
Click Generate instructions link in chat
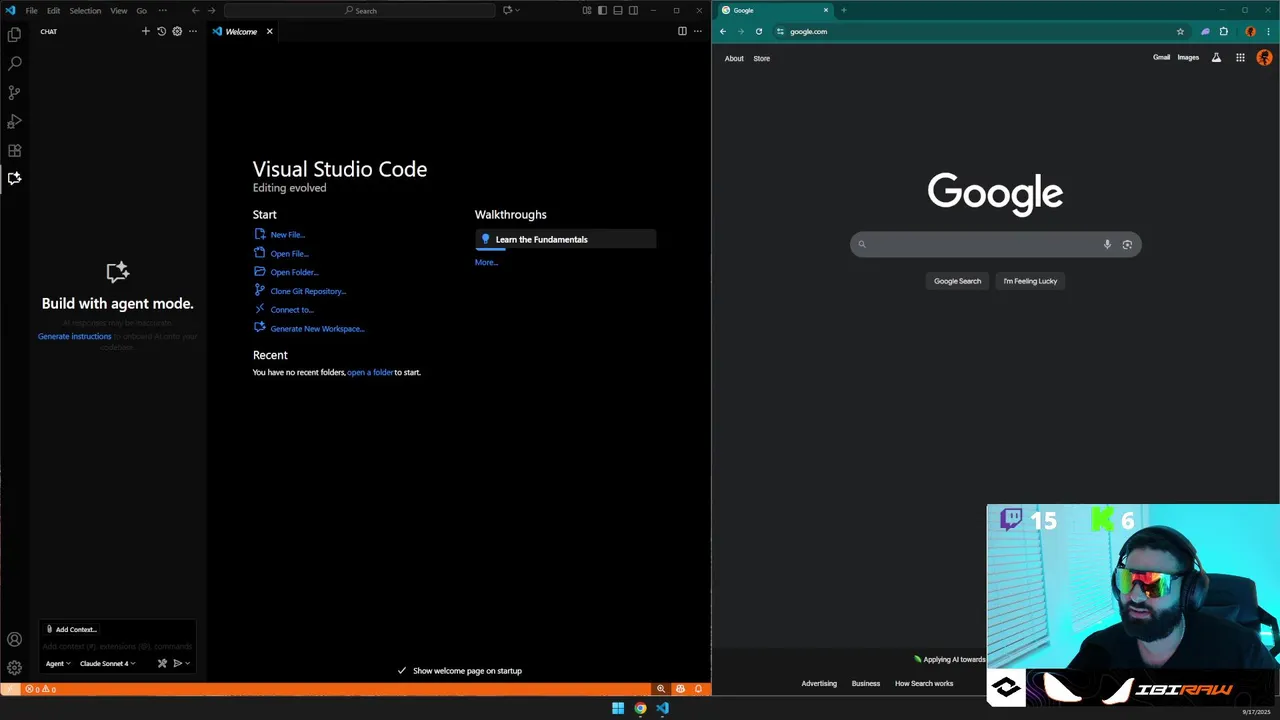[74, 336]
